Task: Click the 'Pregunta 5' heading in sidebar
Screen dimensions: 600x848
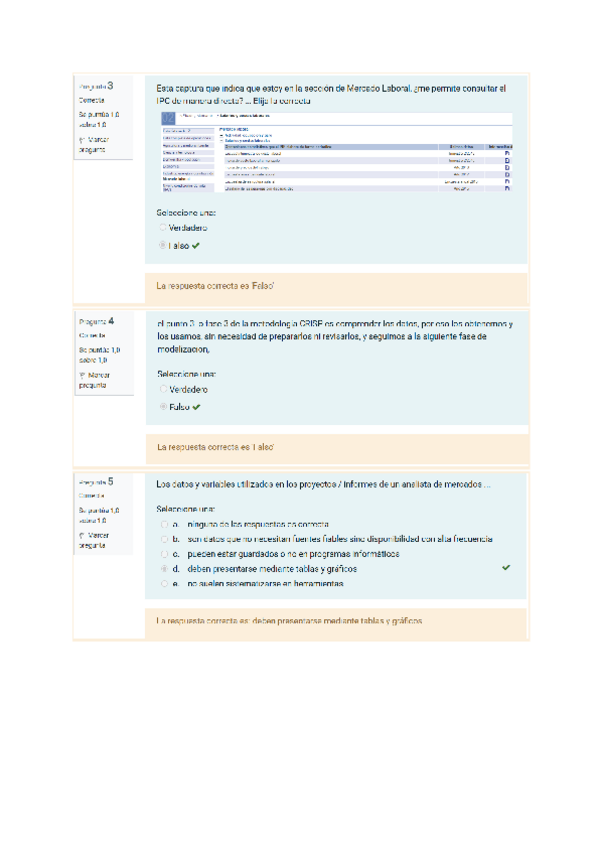Action: [x=95, y=483]
